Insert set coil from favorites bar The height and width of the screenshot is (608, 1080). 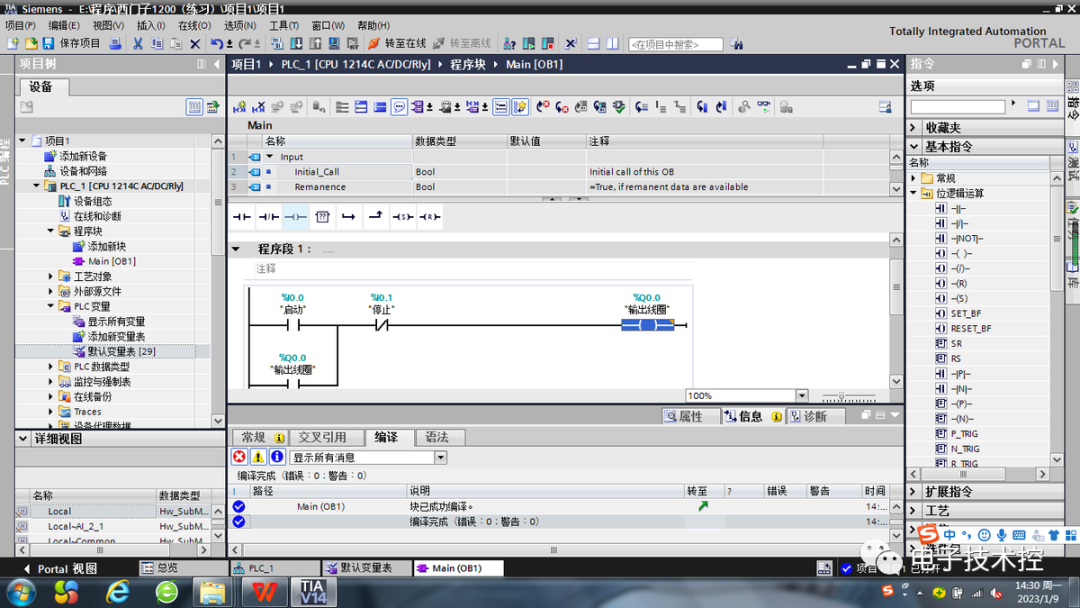(x=403, y=217)
